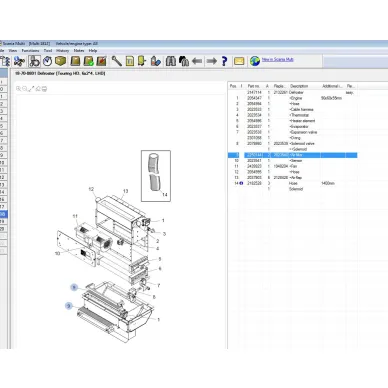Click the globe icon in the toolbar
Image resolution: width=388 pixels, height=388 pixels.
(x=255, y=61)
